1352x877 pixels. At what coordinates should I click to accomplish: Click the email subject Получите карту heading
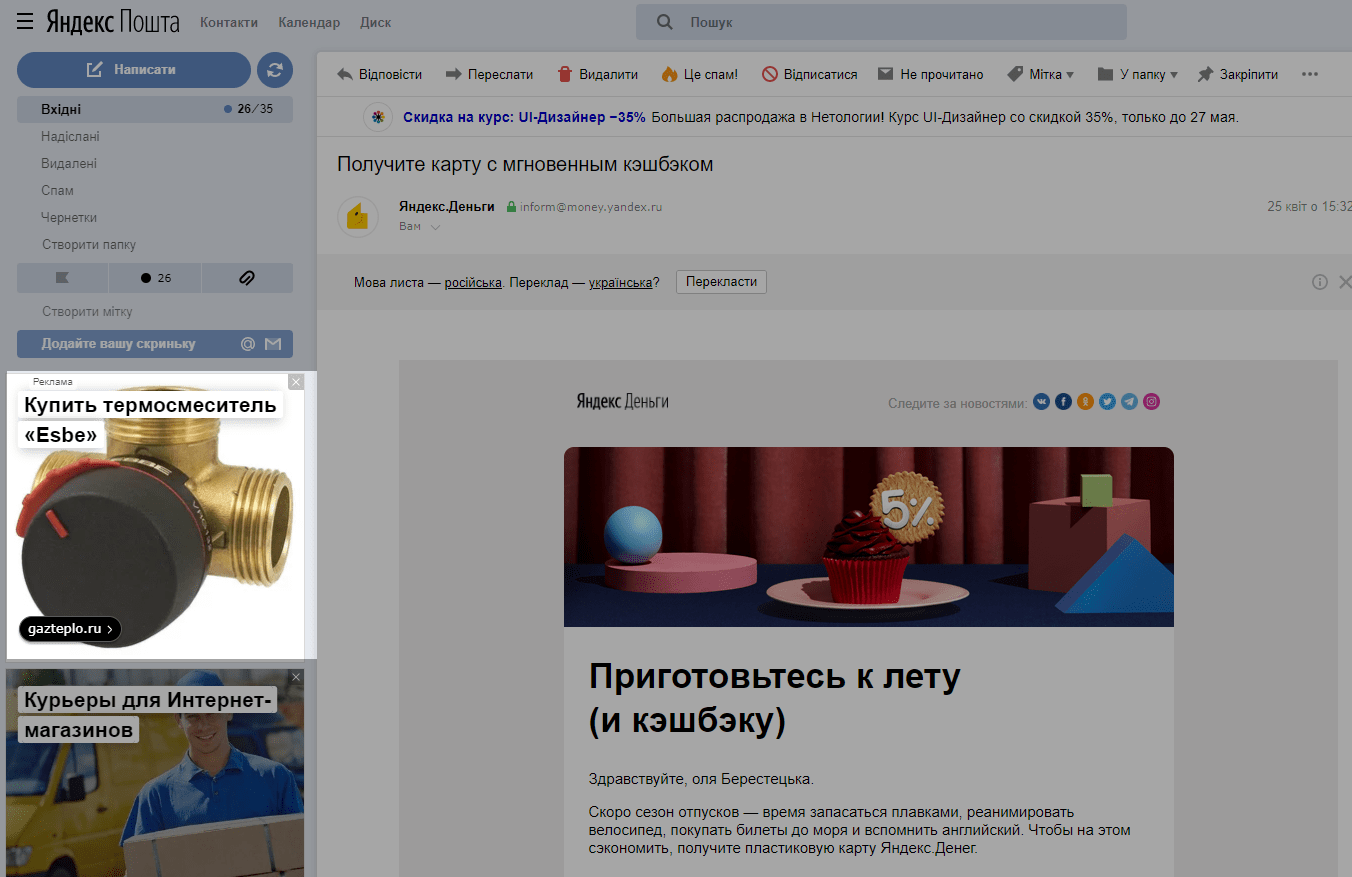(x=525, y=164)
